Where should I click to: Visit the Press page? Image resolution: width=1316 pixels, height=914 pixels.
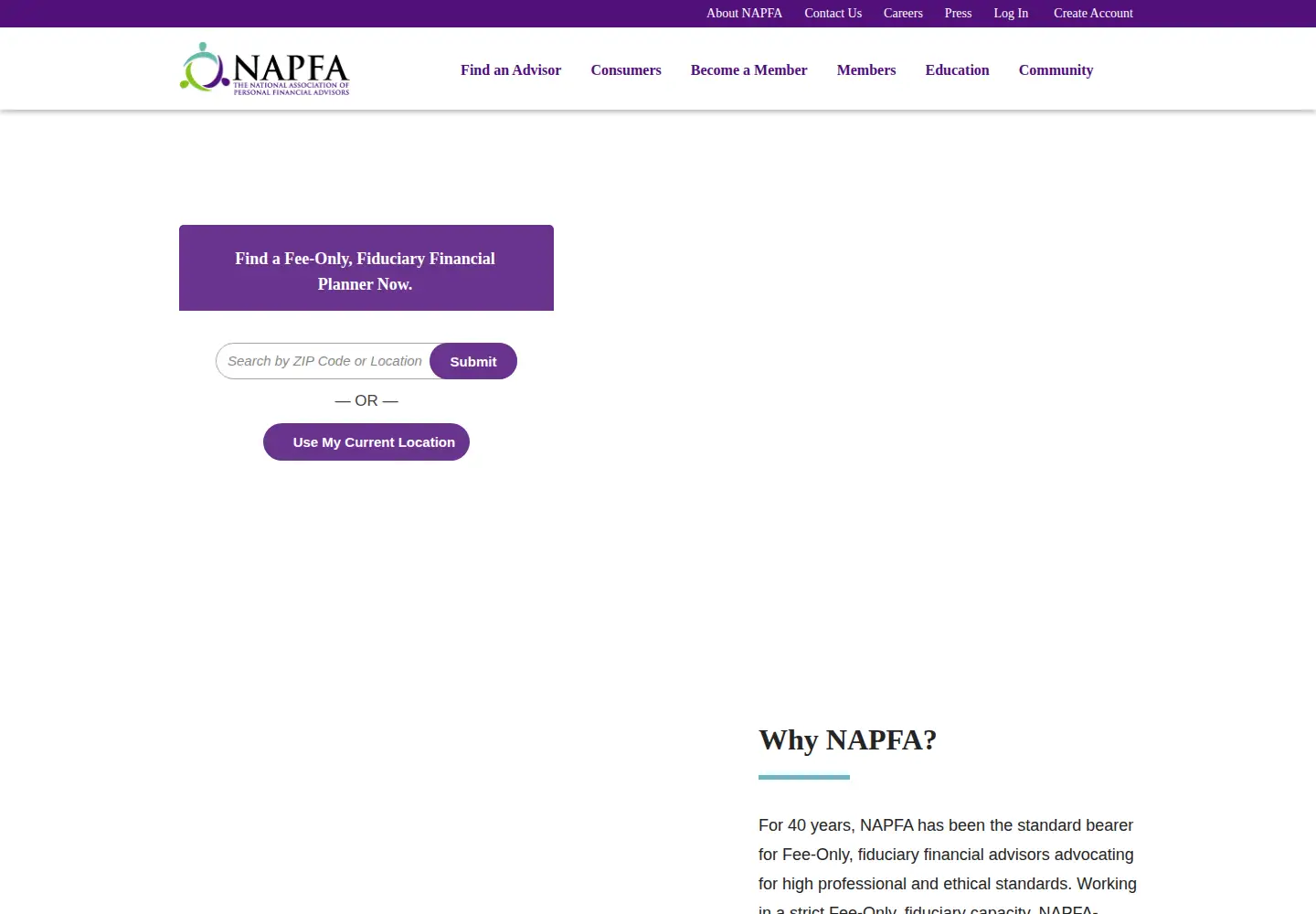958,13
